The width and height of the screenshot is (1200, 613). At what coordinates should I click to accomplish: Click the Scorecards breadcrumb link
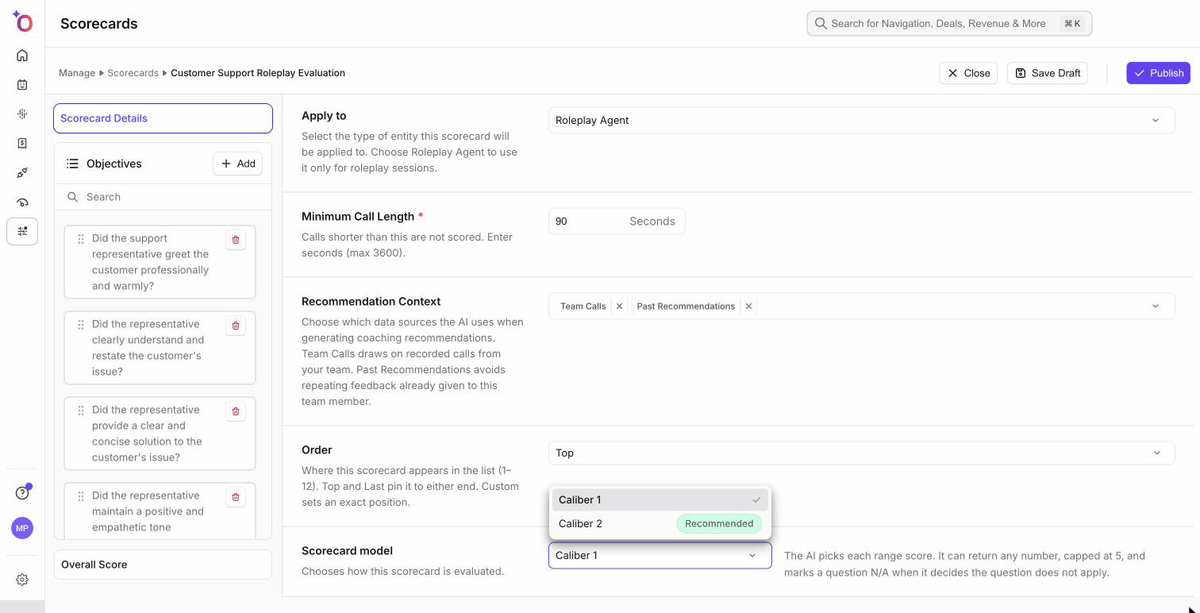coord(133,73)
